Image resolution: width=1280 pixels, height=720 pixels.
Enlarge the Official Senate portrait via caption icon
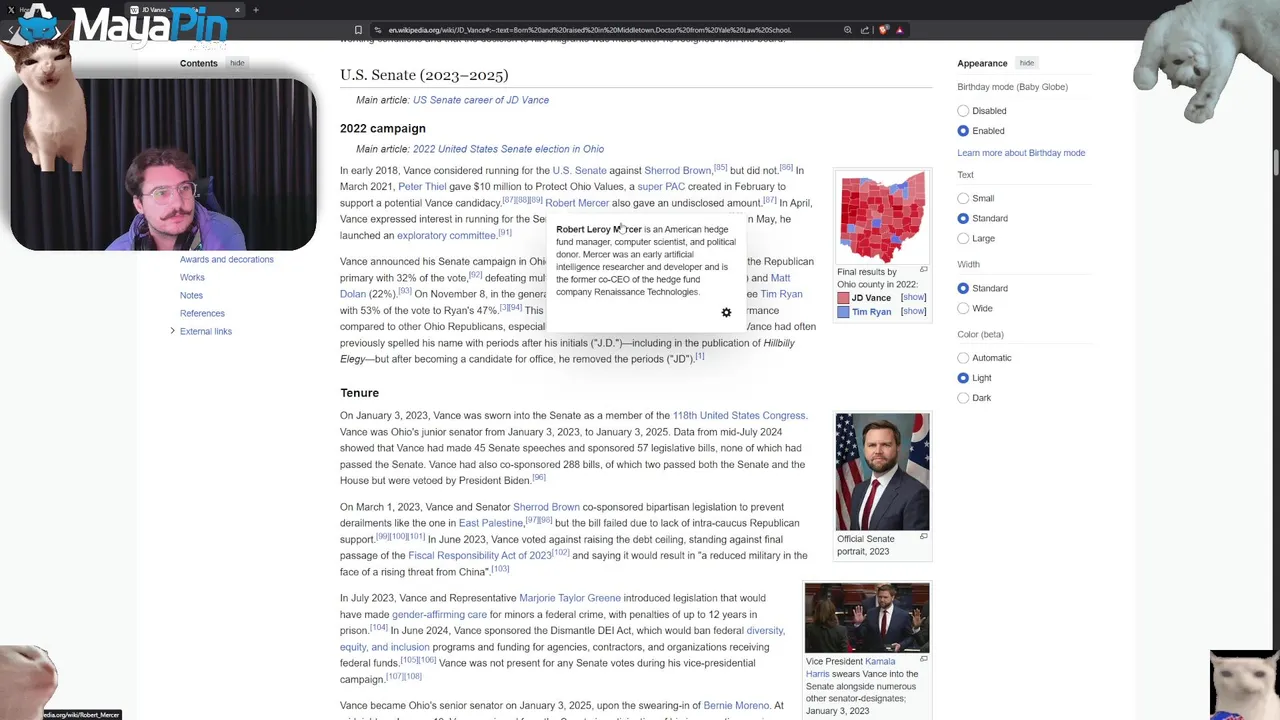(923, 537)
